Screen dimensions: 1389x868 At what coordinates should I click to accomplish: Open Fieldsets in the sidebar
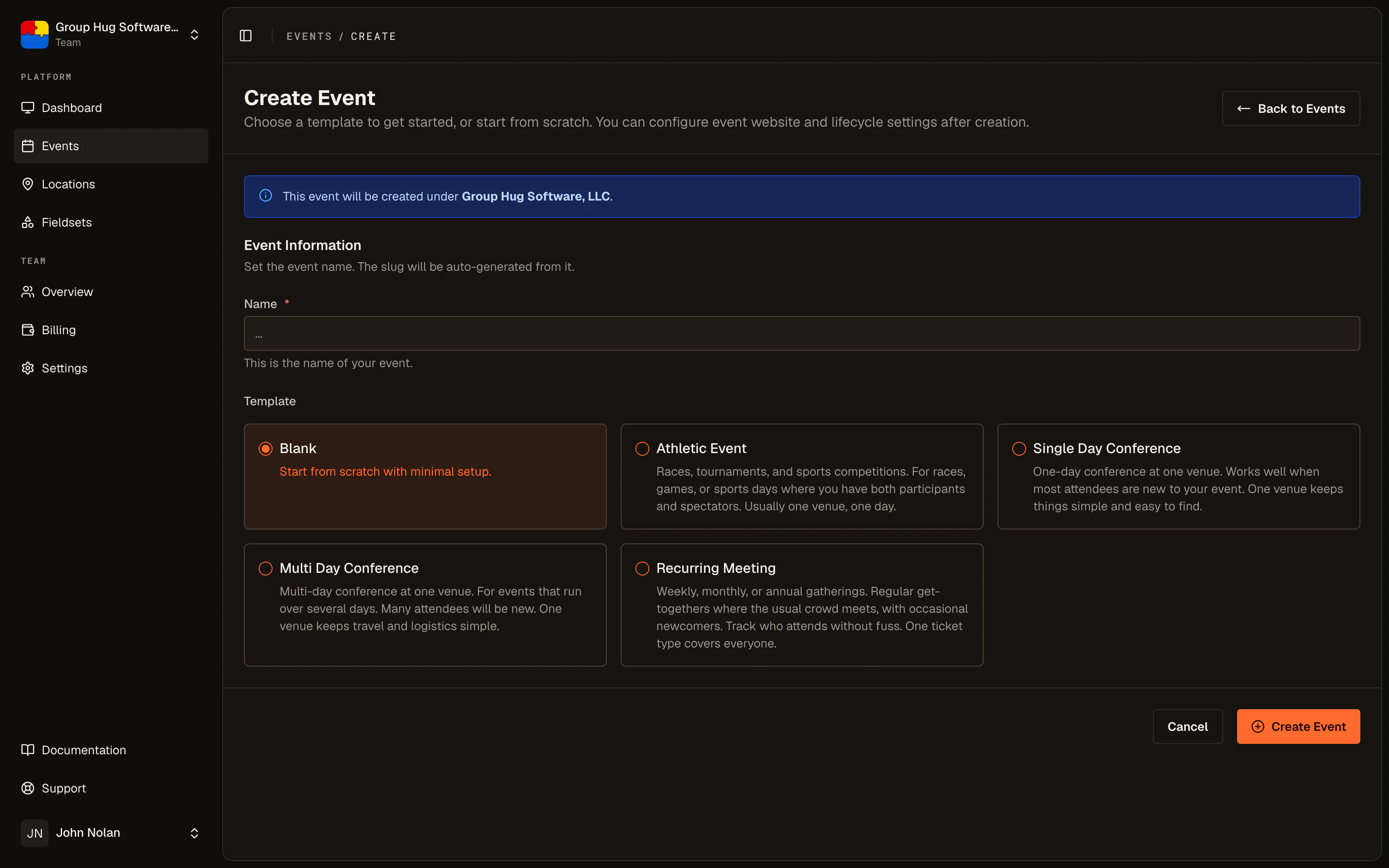point(111,222)
